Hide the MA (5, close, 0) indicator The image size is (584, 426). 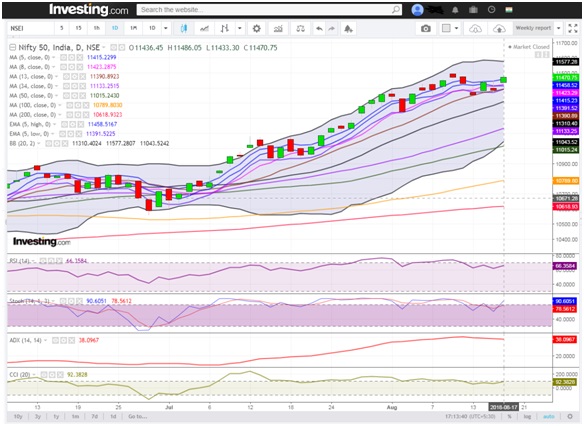pos(63,57)
